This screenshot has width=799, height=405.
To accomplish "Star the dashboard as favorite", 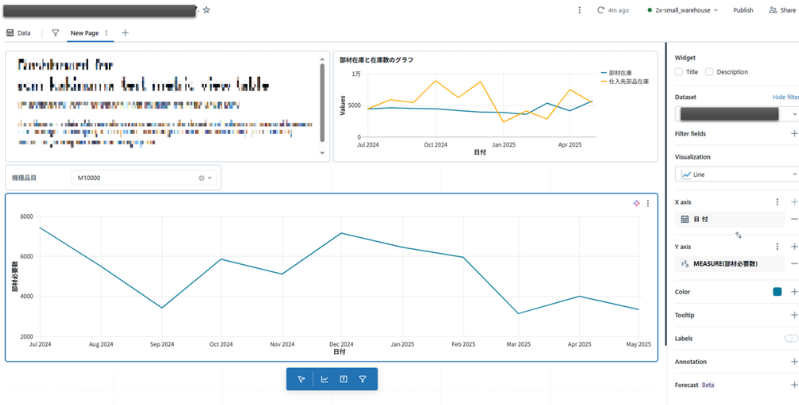I will 206,10.
